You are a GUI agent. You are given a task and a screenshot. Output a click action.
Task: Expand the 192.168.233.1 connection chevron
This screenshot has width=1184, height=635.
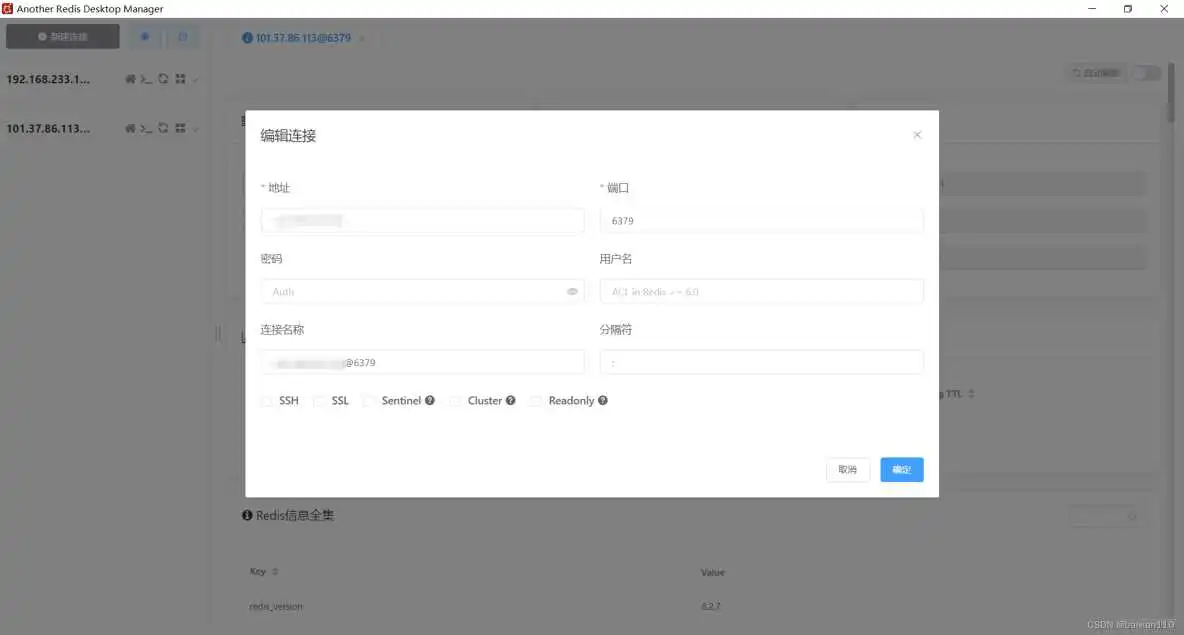pyautogui.click(x=196, y=79)
